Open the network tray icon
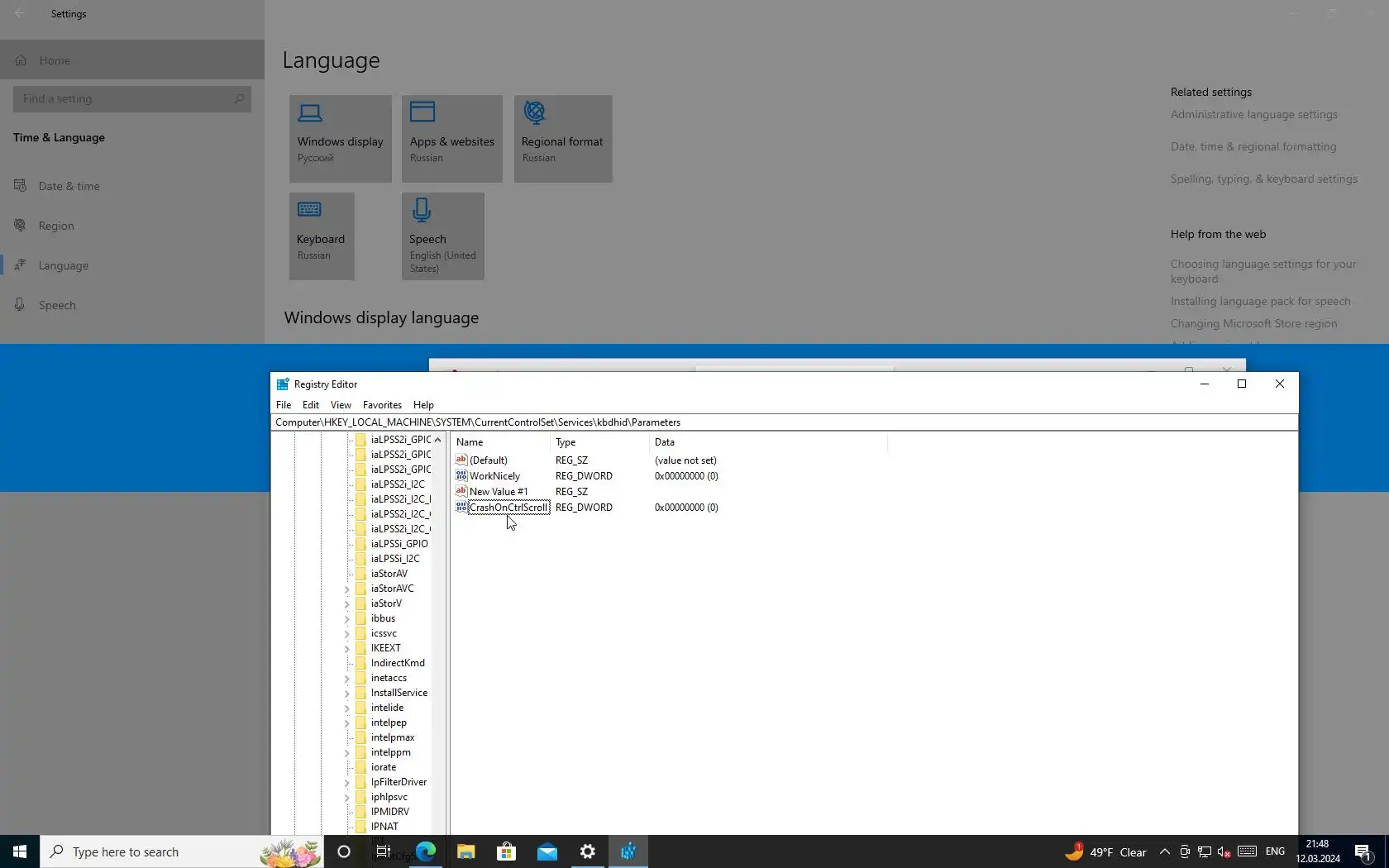The image size is (1389, 868). tap(1205, 851)
